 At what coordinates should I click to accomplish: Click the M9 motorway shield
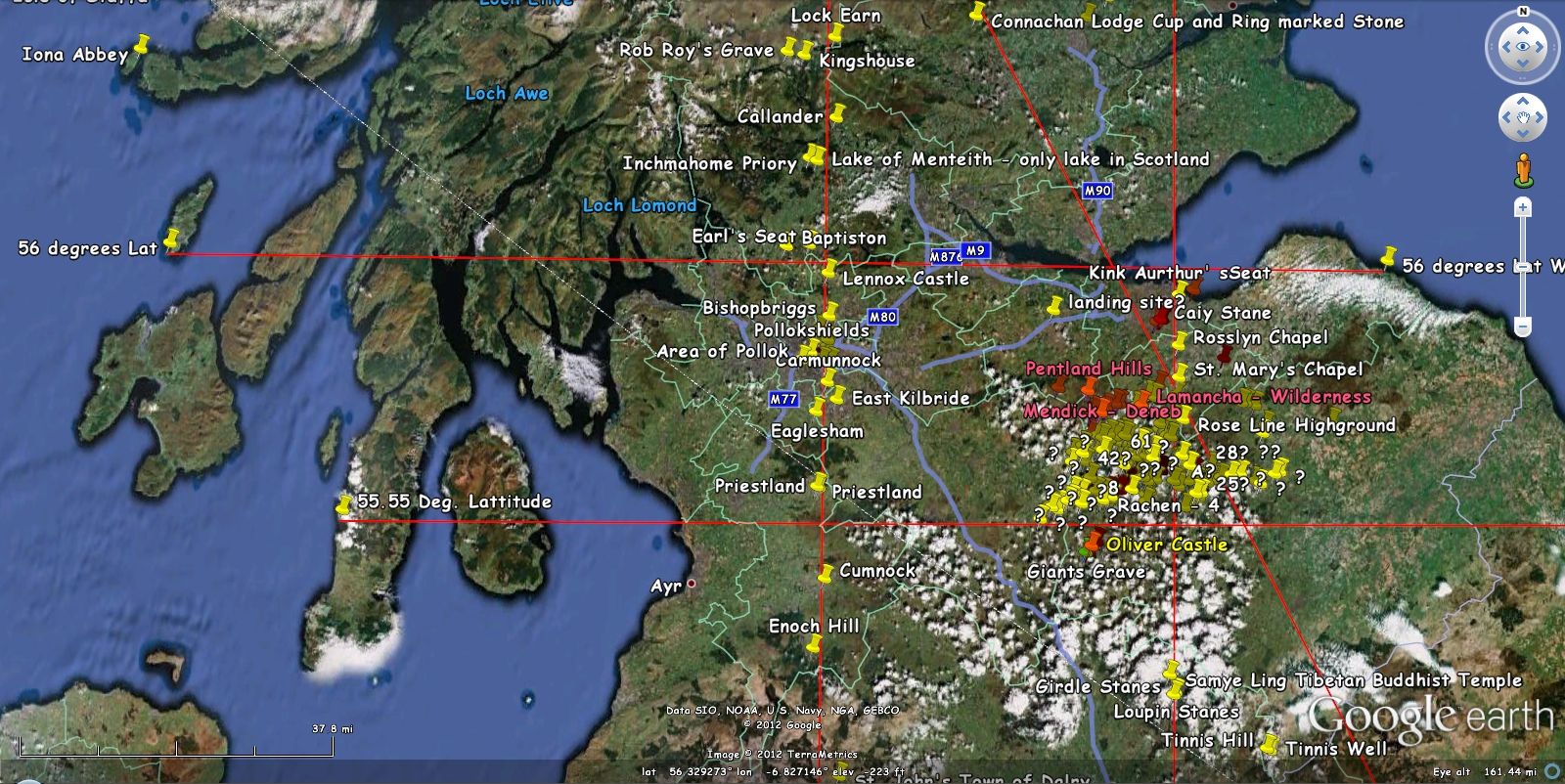[x=975, y=250]
